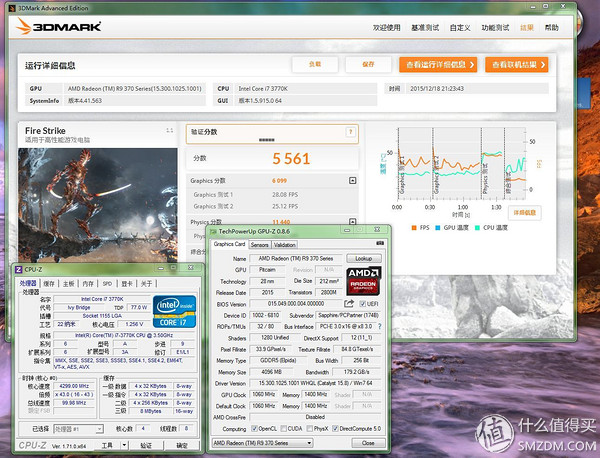Click the Close button in GPU-Z

click(x=368, y=443)
